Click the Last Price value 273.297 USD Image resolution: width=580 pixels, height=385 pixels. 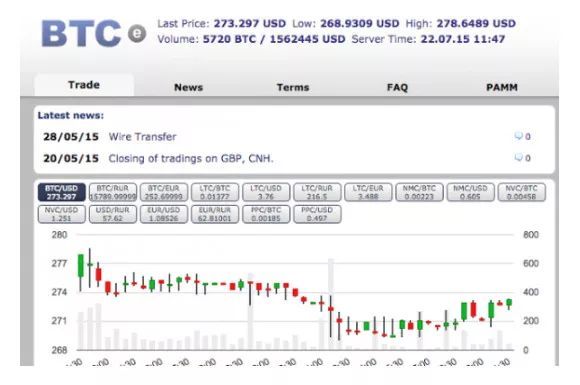250,24
